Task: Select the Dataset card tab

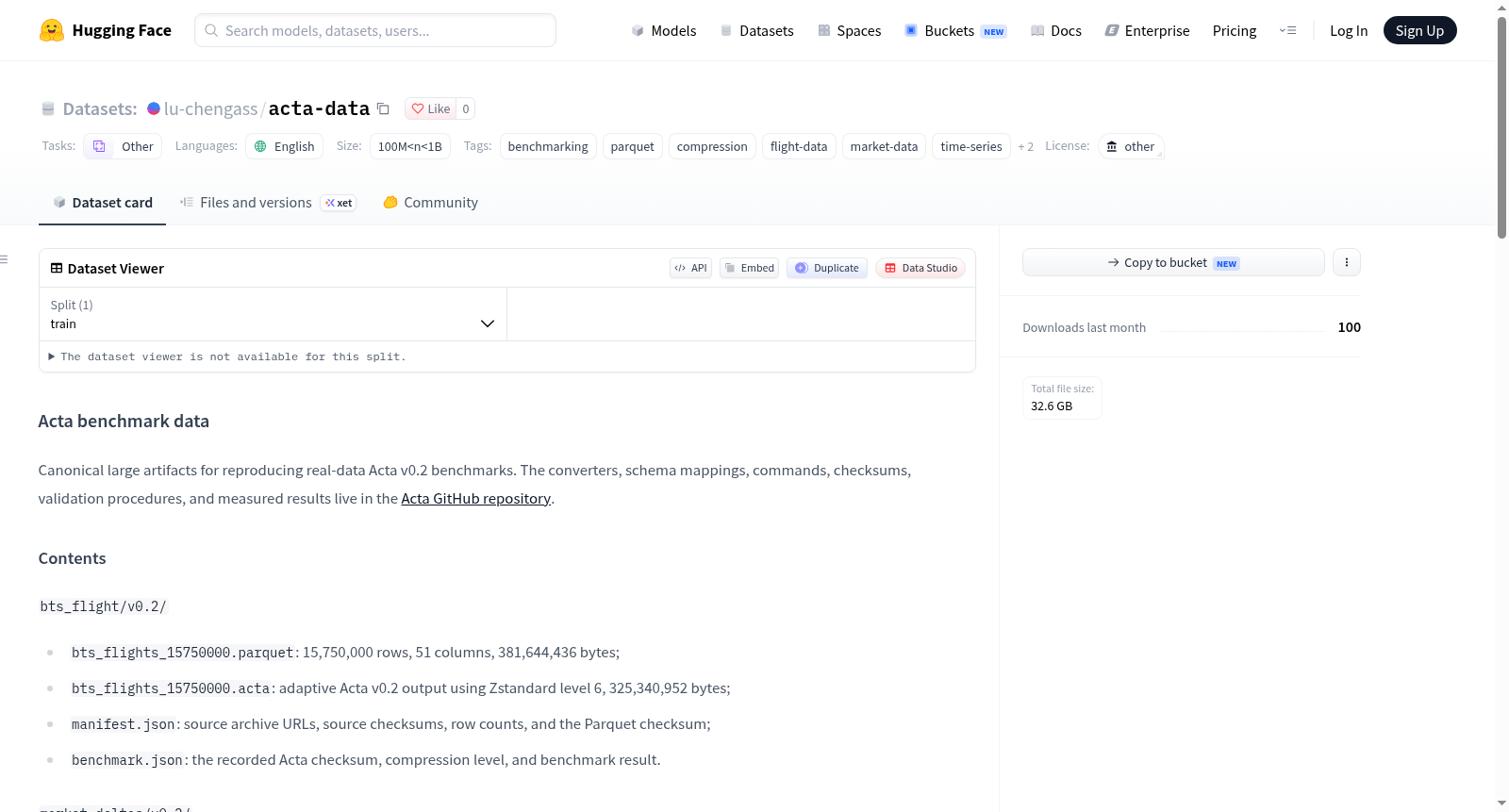Action: [102, 202]
